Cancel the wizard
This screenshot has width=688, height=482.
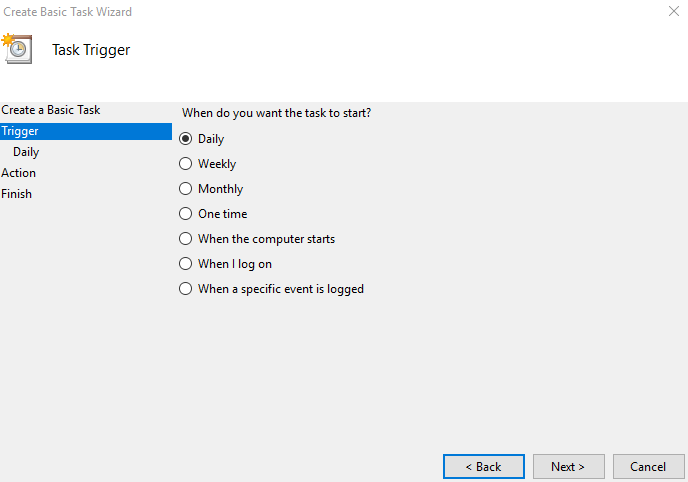pos(649,466)
